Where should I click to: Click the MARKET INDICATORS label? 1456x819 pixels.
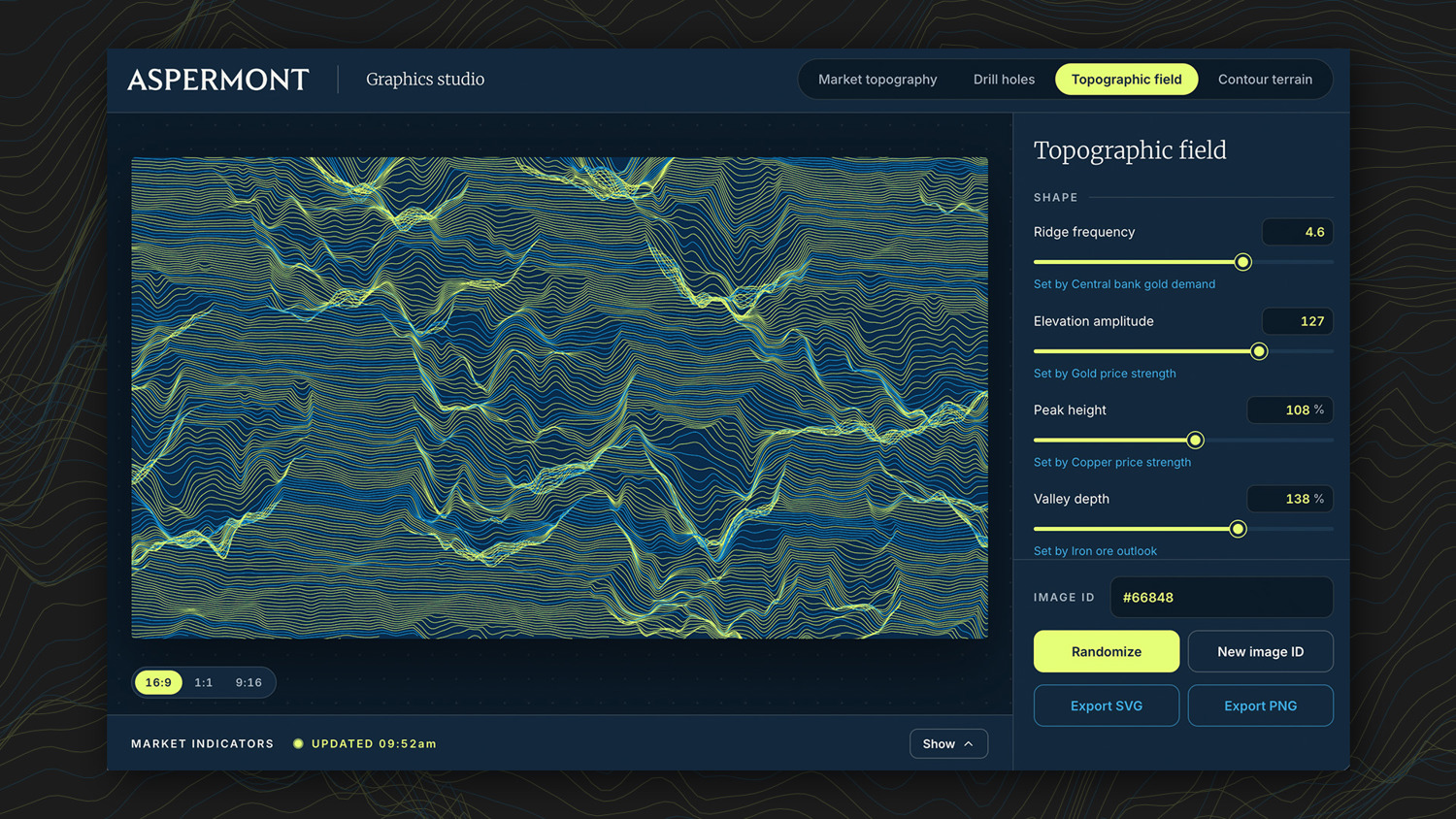(x=203, y=744)
